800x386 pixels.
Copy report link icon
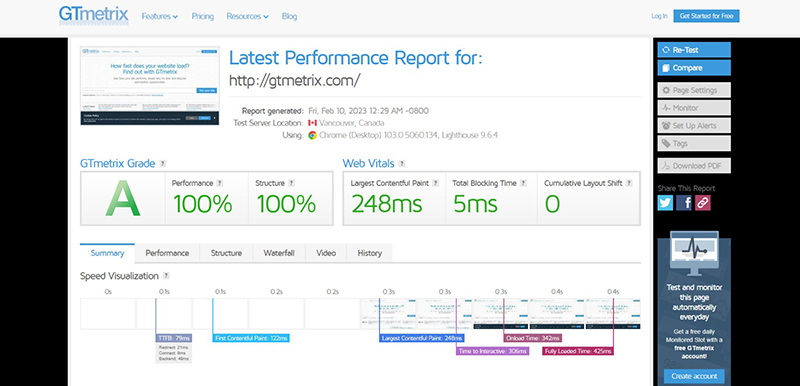pos(703,203)
